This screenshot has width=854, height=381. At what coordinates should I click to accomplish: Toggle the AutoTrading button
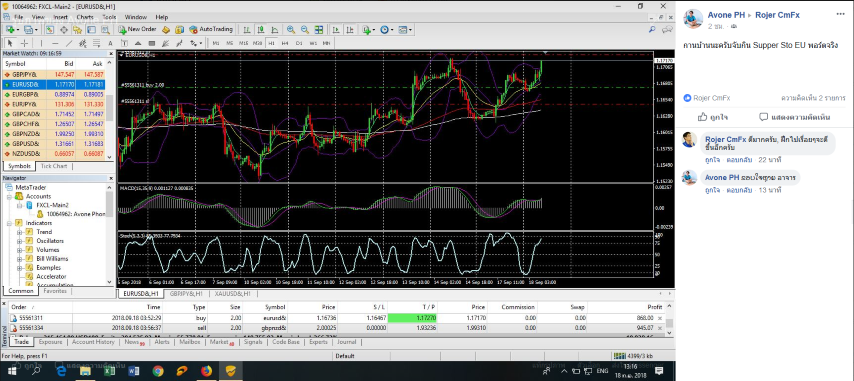tap(211, 29)
